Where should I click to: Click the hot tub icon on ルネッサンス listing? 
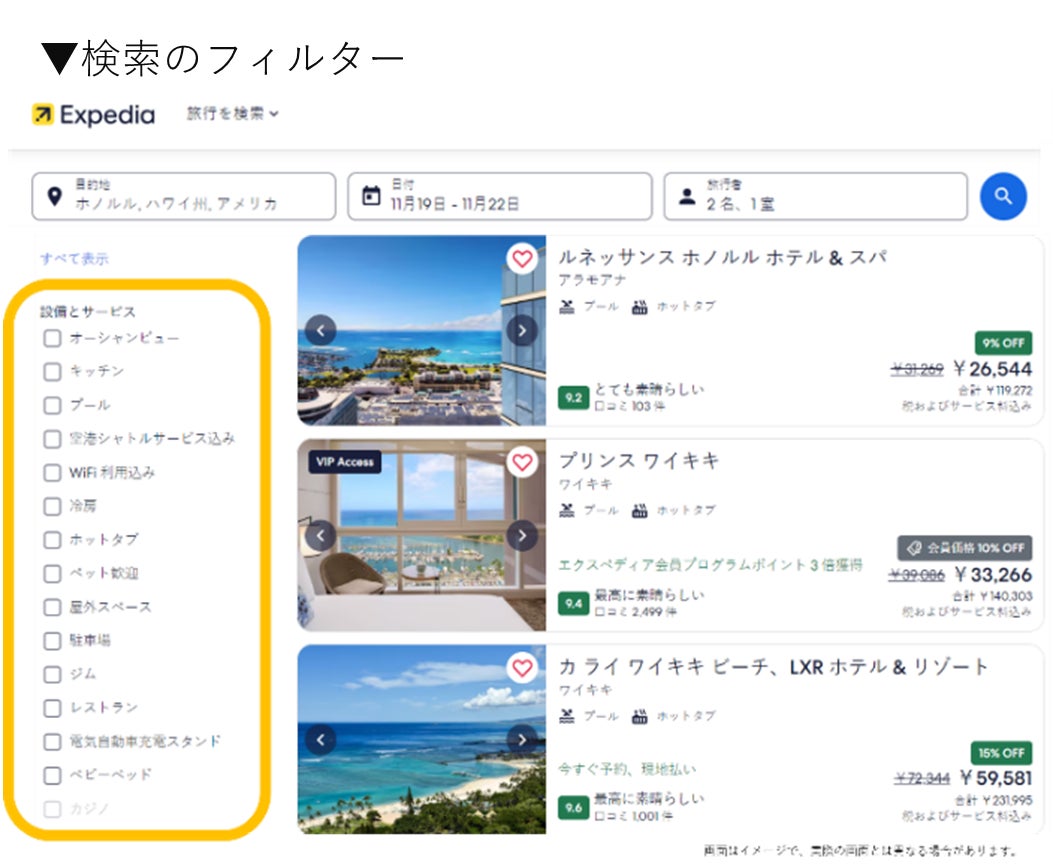[639, 307]
